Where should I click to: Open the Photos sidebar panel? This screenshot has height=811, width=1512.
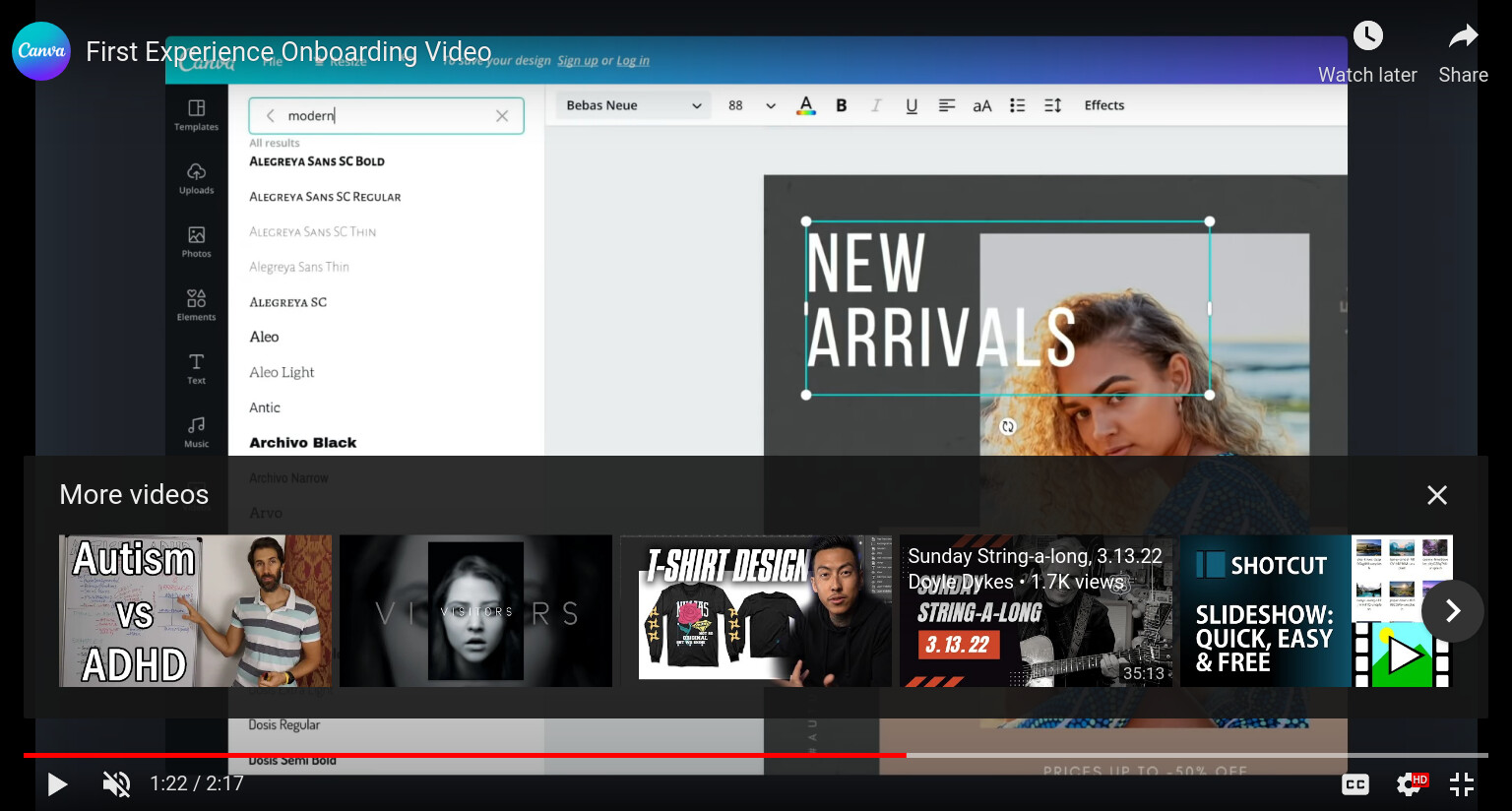click(197, 242)
